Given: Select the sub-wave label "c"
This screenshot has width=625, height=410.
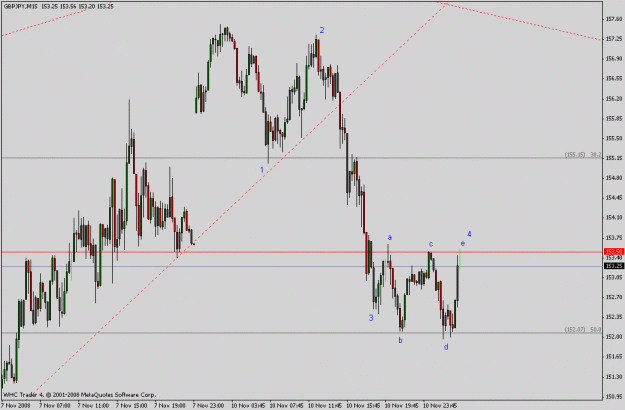Looking at the screenshot, I should 431,244.
